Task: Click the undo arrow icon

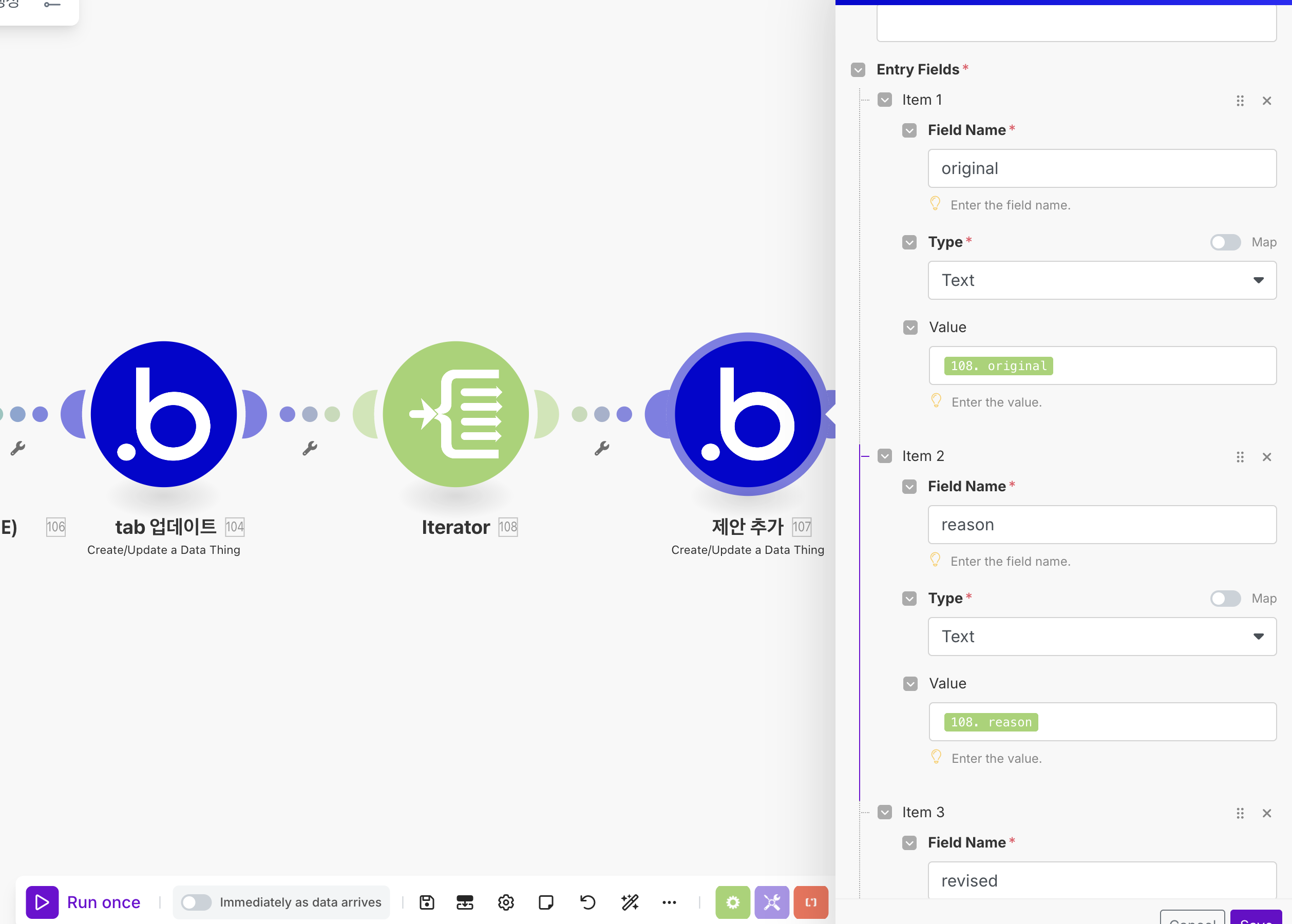Action: [x=587, y=902]
